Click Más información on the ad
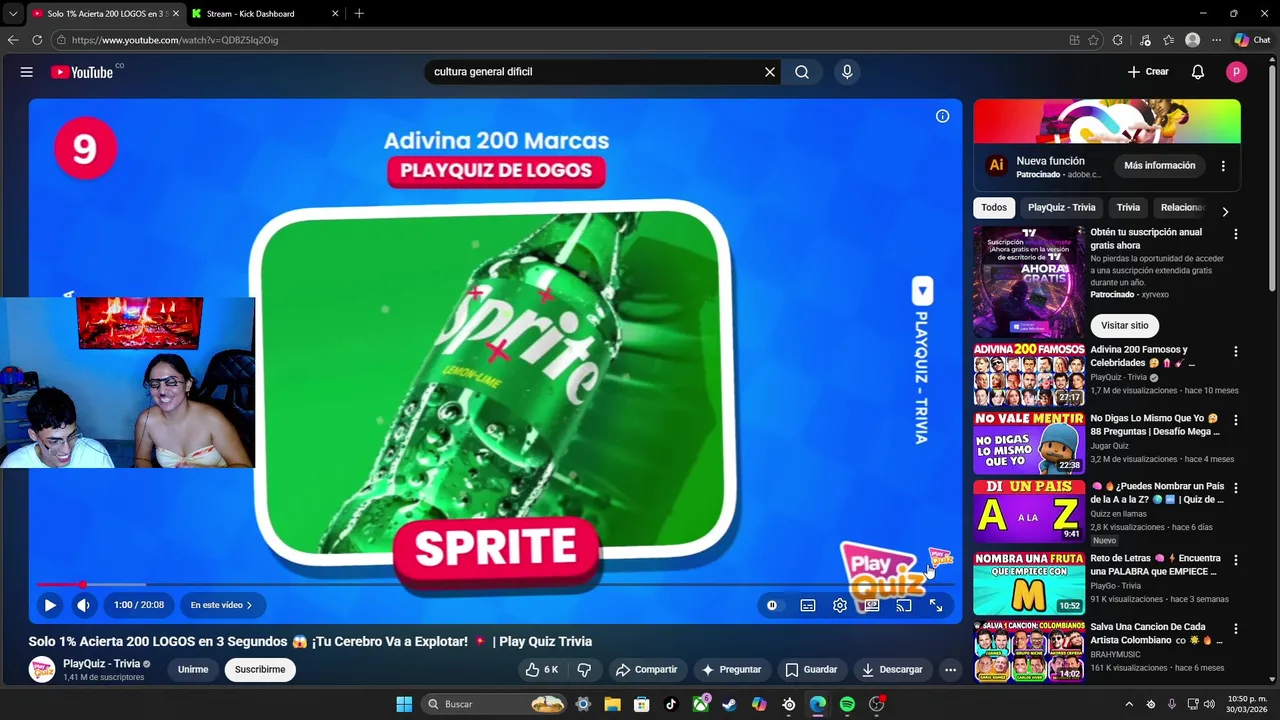Viewport: 1280px width, 720px height. click(1159, 166)
